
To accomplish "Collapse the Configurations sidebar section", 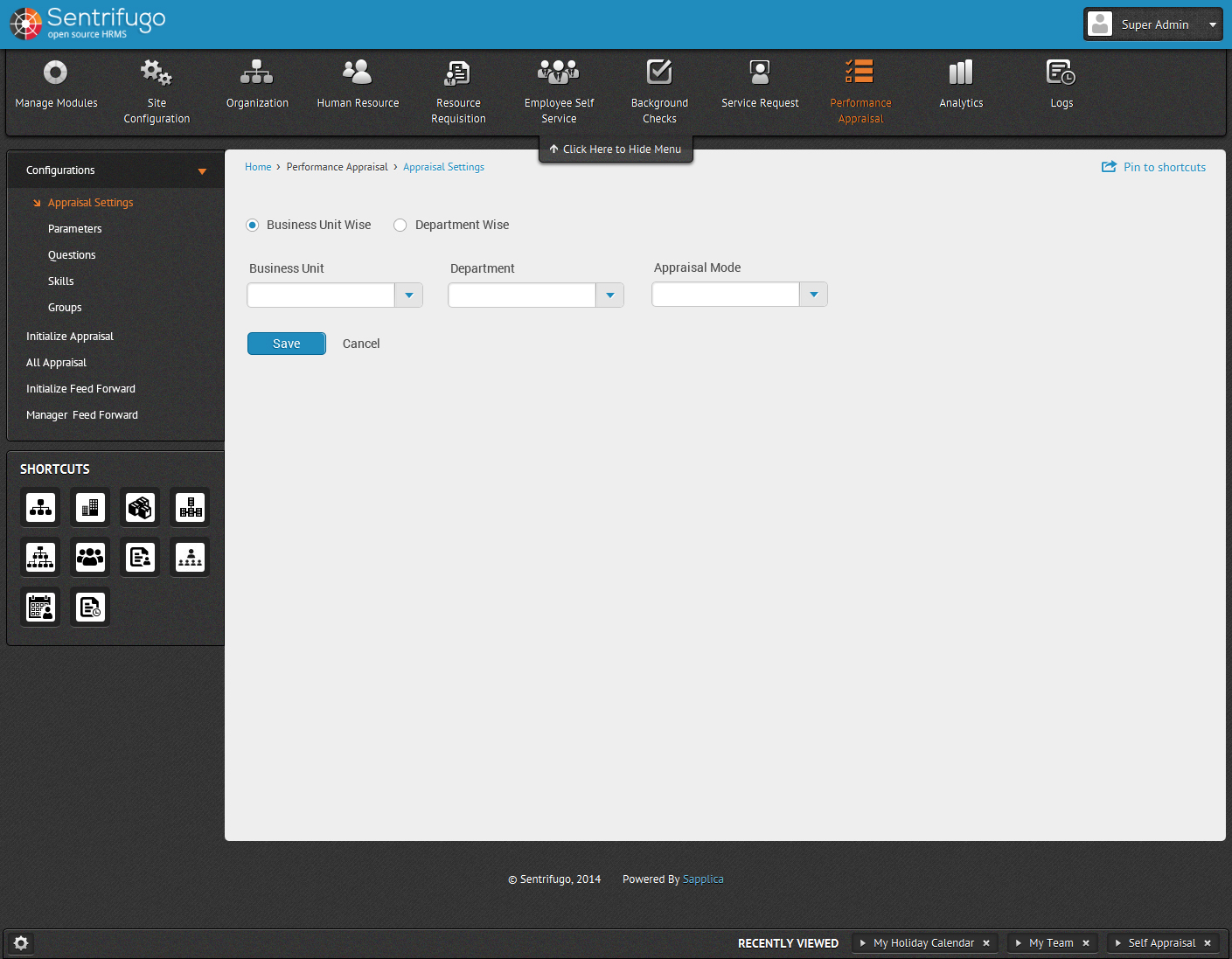I will click(202, 171).
